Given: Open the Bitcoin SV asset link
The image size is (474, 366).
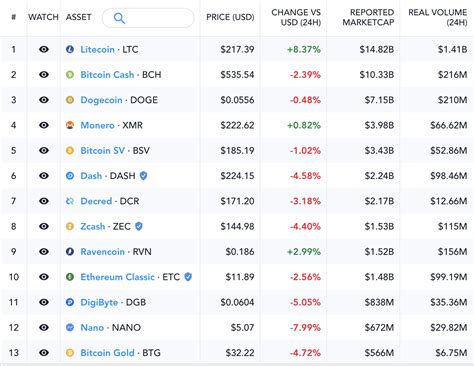Looking at the screenshot, I should pos(103,151).
